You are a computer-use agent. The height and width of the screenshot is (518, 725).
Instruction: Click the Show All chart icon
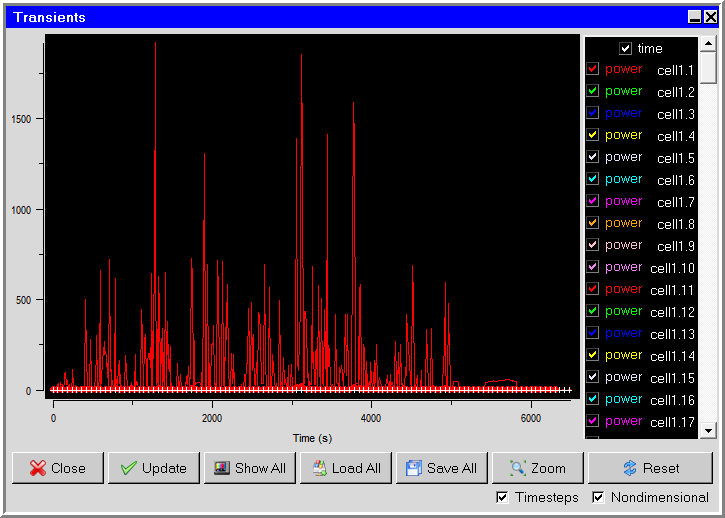[x=222, y=468]
